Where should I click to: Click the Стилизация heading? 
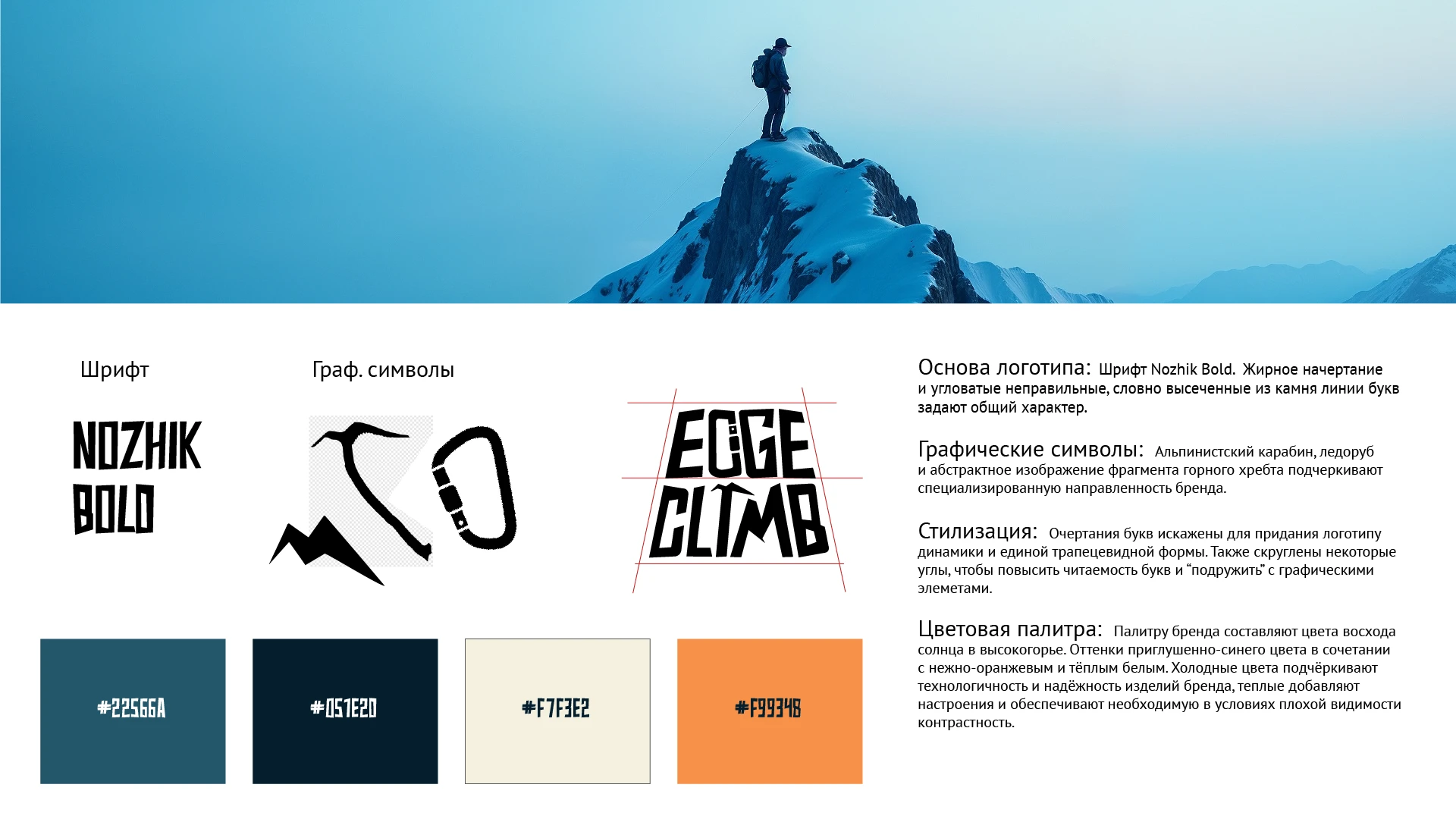pyautogui.click(x=977, y=531)
